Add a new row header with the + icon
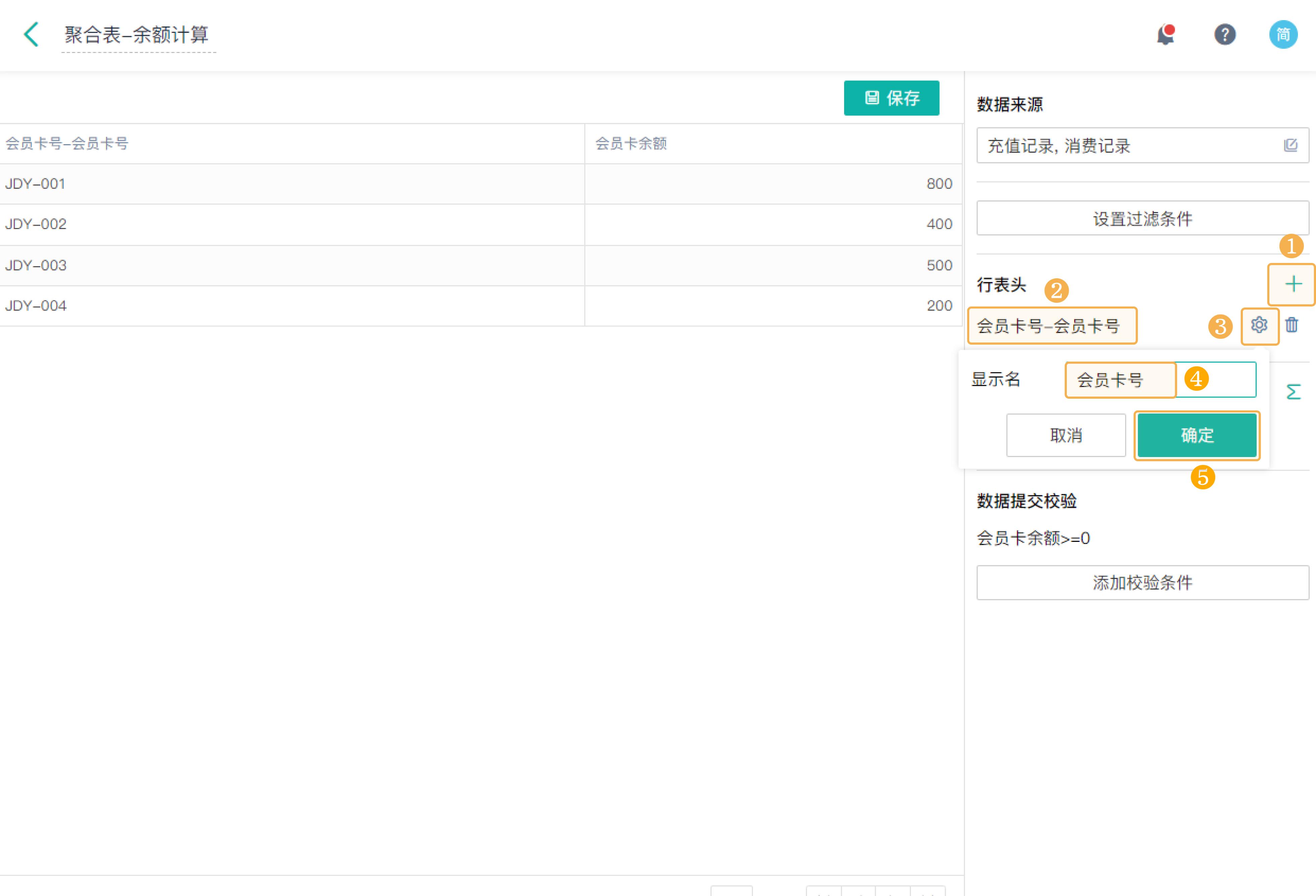 (x=1292, y=284)
